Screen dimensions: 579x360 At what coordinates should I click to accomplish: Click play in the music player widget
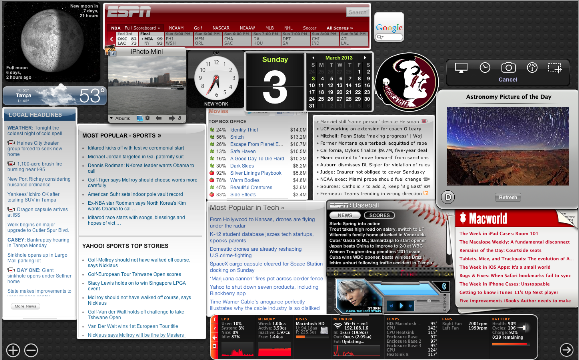pos(401,306)
